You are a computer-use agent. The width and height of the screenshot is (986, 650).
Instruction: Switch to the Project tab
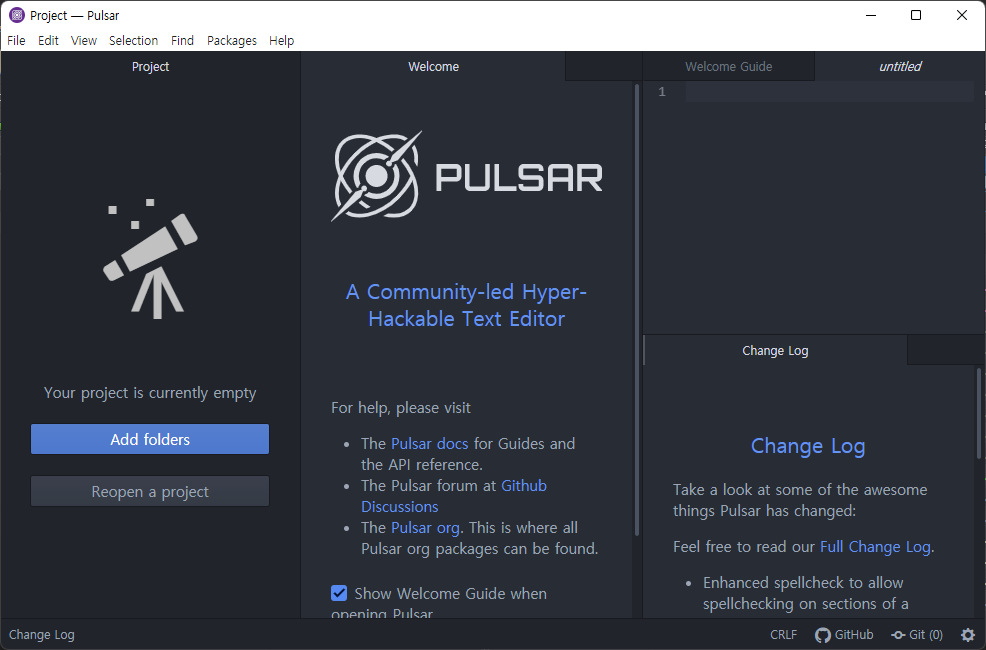click(150, 67)
